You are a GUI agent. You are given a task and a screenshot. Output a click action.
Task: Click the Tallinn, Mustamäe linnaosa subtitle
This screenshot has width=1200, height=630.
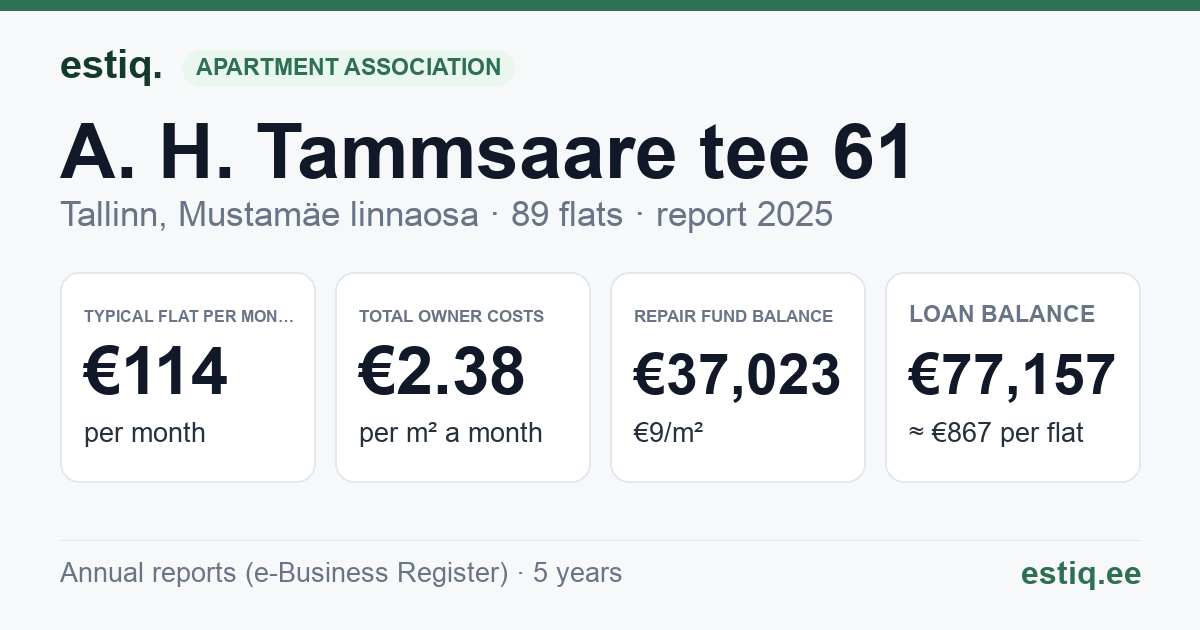click(269, 214)
